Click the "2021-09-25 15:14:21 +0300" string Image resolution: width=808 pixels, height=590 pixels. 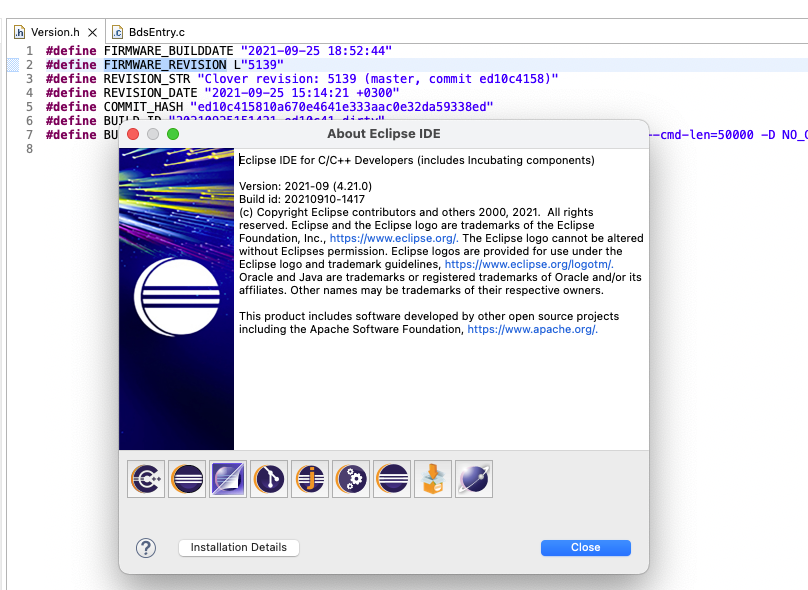[x=302, y=93]
